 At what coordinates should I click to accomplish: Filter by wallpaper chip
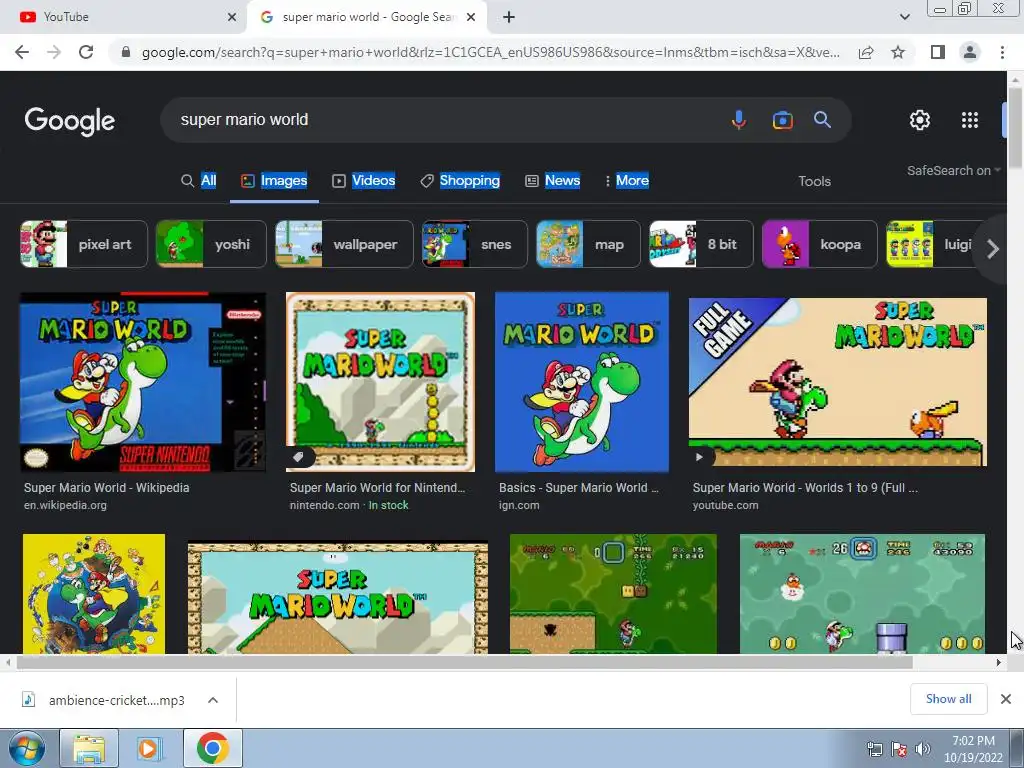344,244
